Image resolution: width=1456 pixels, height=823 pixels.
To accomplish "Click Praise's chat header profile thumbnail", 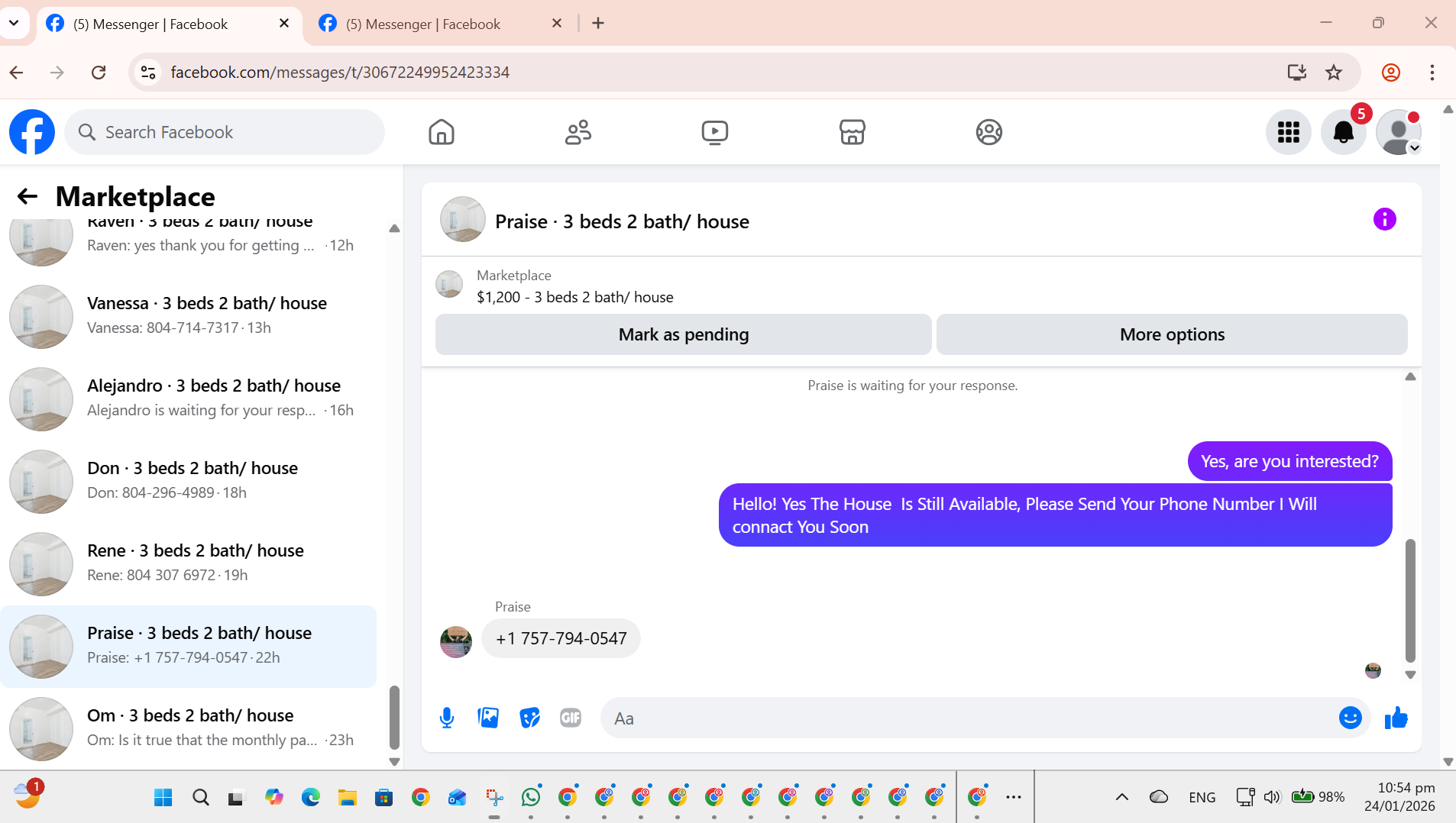I will pyautogui.click(x=463, y=220).
